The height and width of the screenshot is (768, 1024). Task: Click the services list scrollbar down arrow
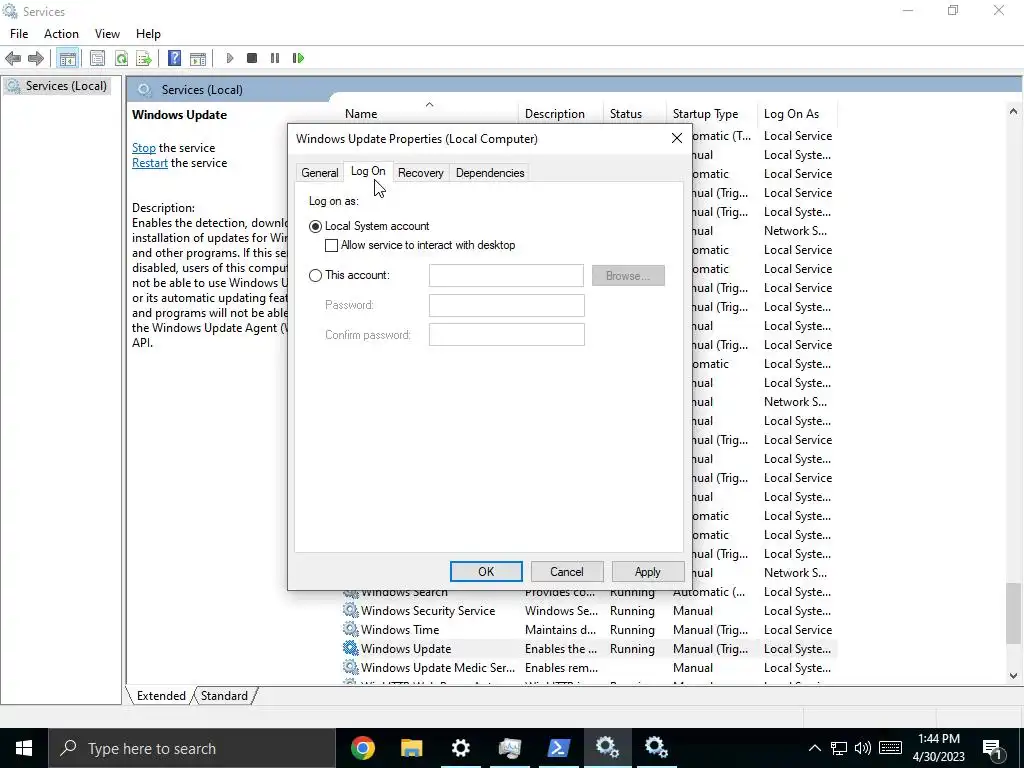[x=1013, y=677]
